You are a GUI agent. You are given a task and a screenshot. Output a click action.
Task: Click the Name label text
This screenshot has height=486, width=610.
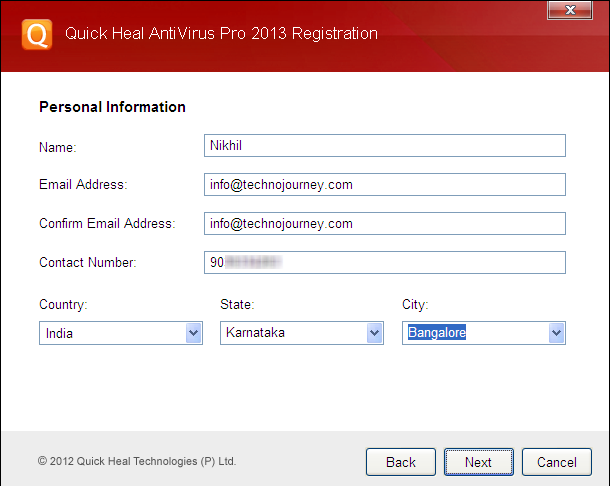(58, 147)
